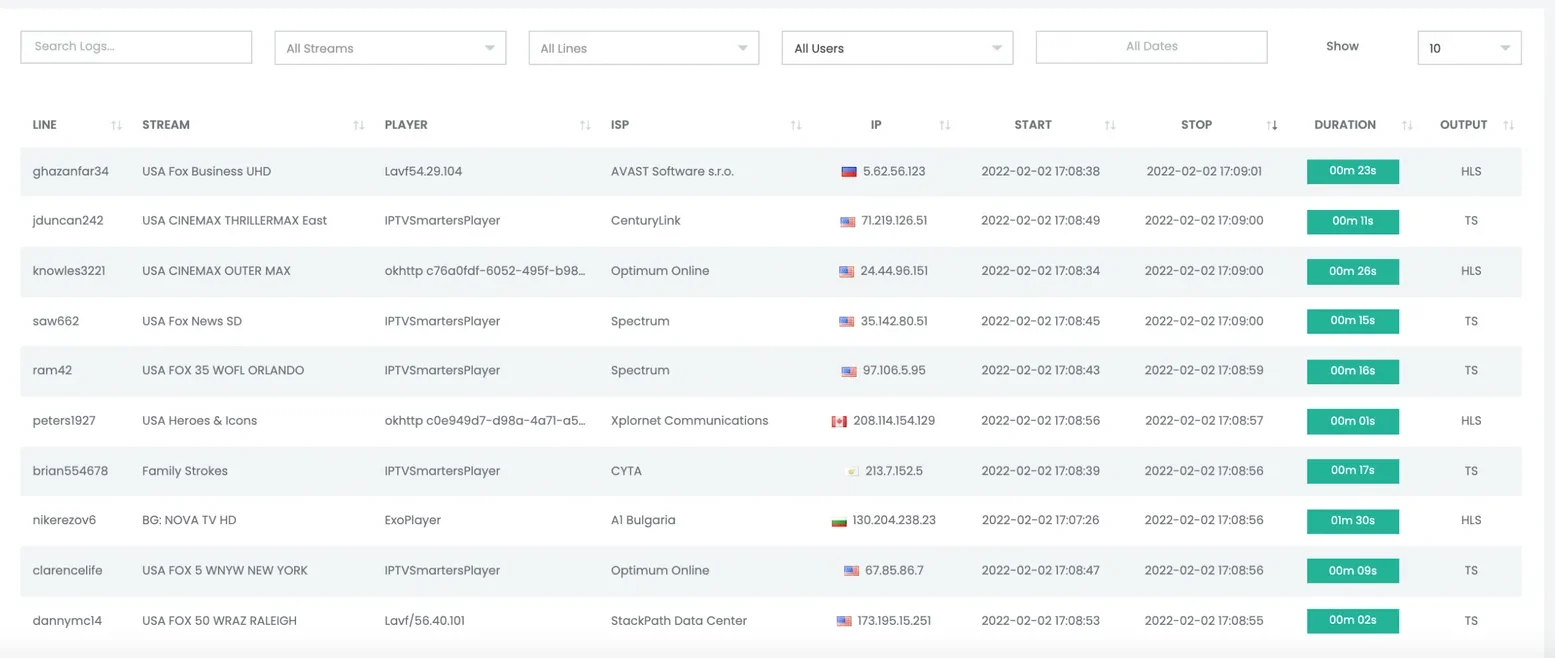Click sort arrows icon in LINE column
This screenshot has height=658, width=1555.
(116, 125)
